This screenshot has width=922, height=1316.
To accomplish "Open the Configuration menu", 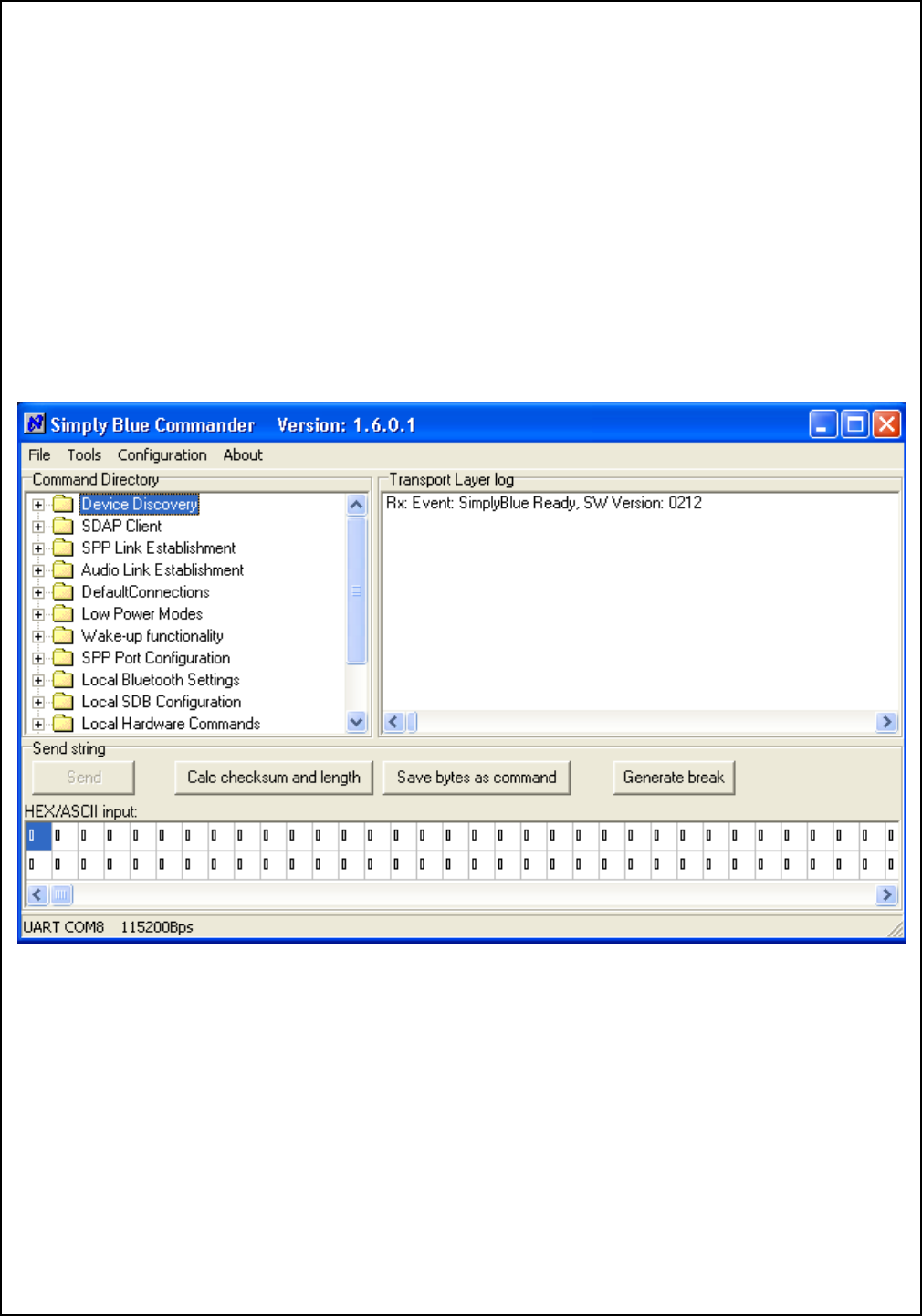I will click(x=162, y=454).
